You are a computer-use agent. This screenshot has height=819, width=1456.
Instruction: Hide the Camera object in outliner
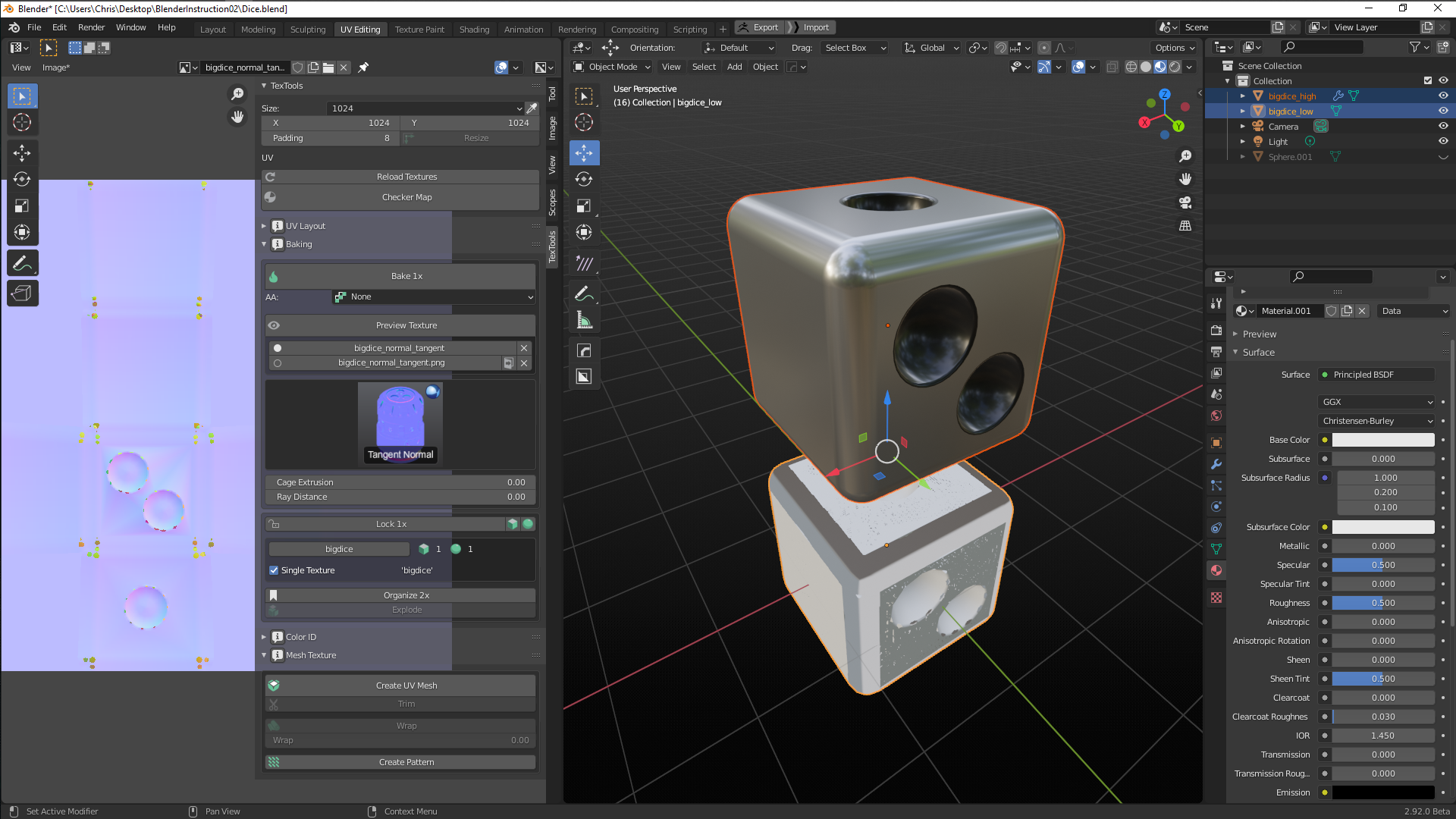pyautogui.click(x=1443, y=127)
